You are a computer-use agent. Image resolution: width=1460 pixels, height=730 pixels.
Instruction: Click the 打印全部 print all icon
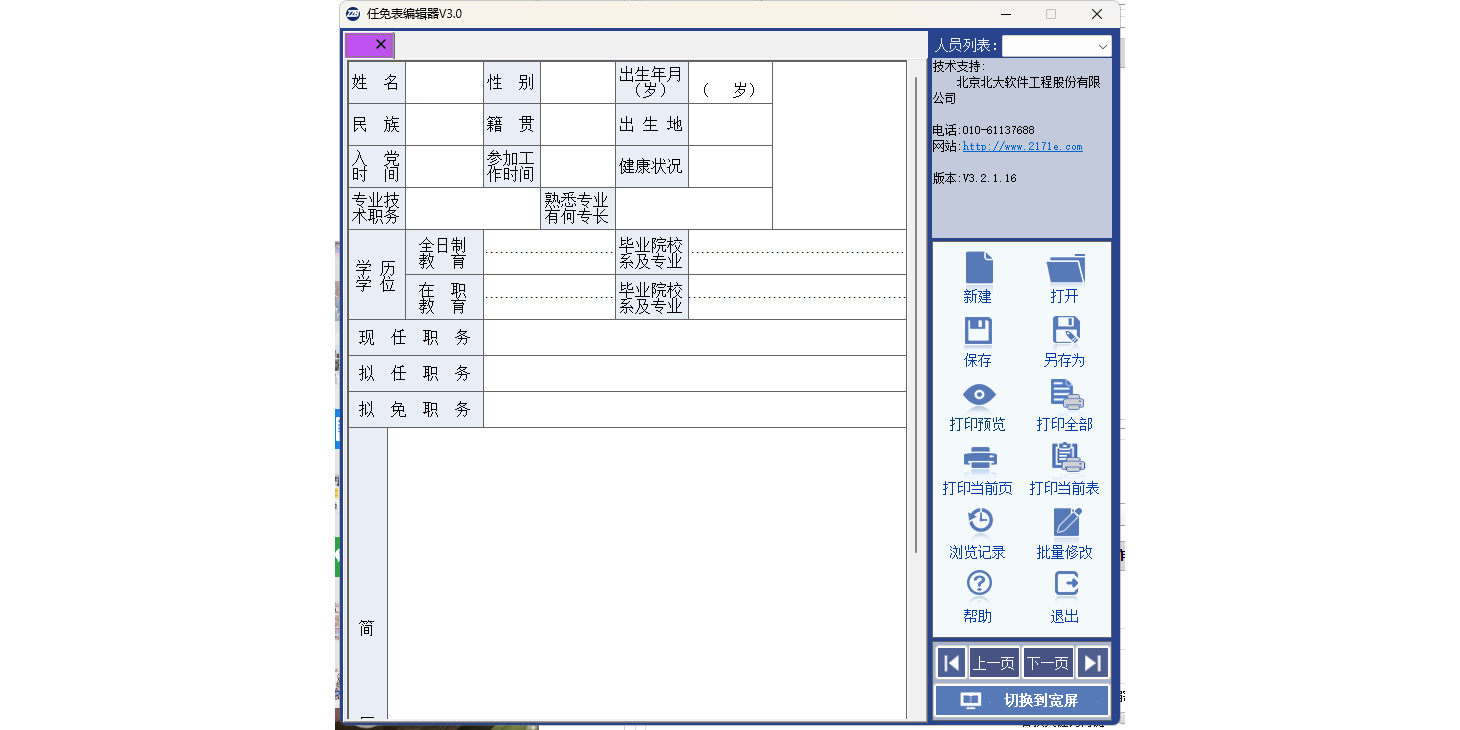(1065, 397)
